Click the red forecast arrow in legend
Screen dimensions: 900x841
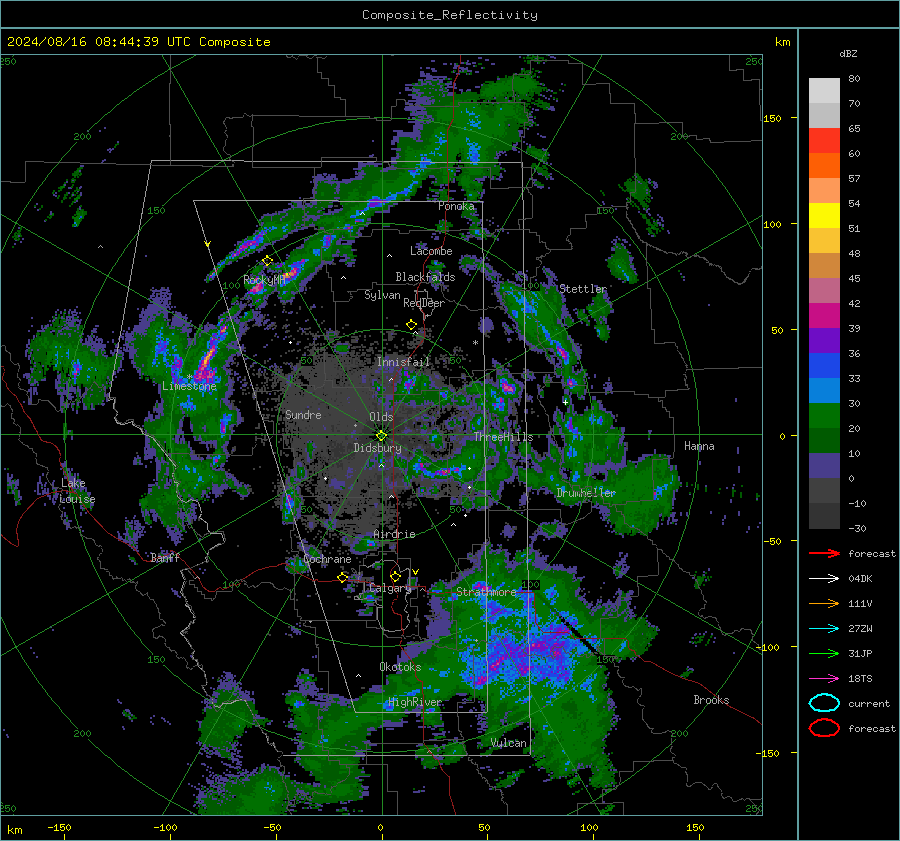(824, 553)
